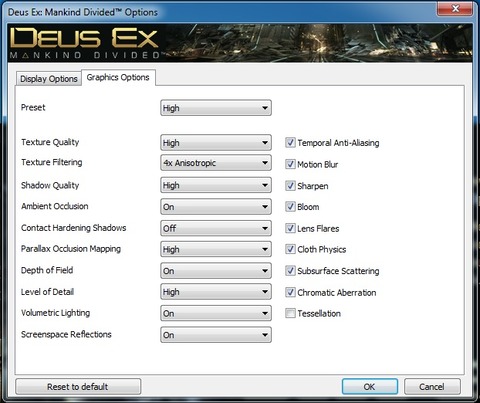Click the Depth of Field label

tap(47, 270)
